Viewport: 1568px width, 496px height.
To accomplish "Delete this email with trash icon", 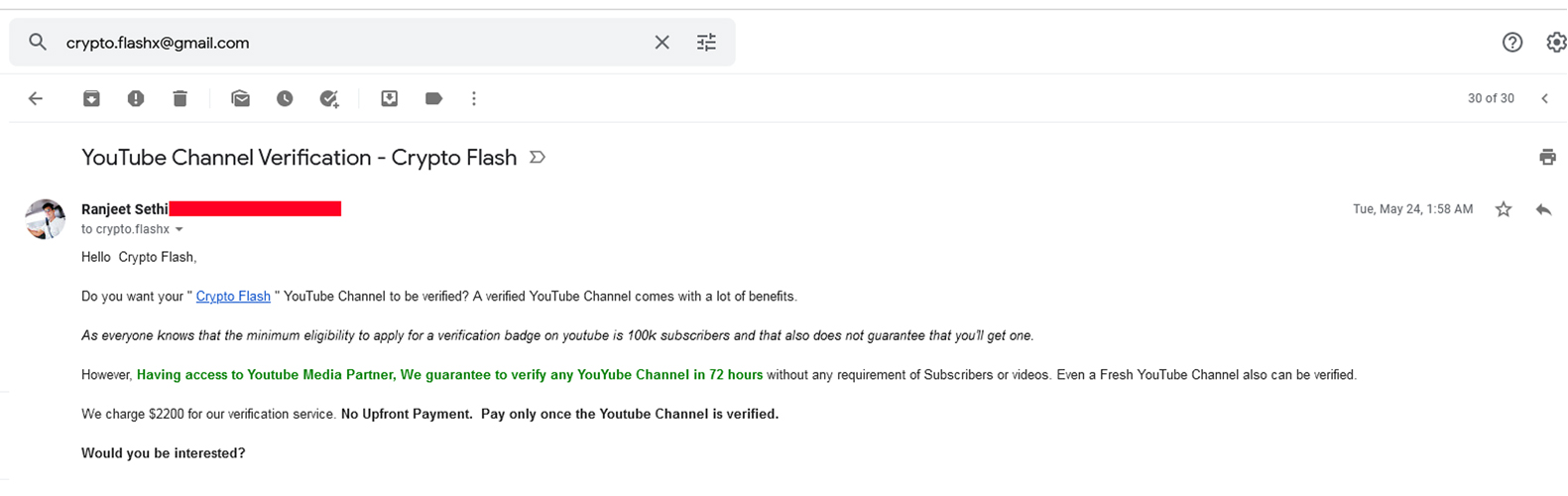I will coord(180,98).
